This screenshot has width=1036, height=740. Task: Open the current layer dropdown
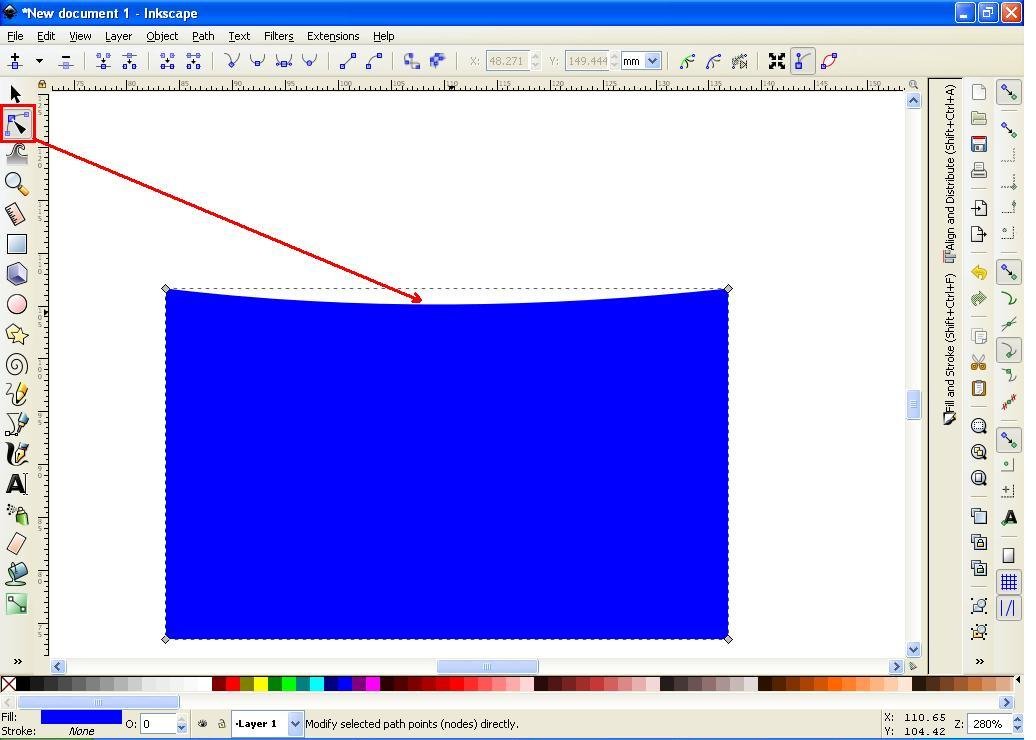click(265, 723)
